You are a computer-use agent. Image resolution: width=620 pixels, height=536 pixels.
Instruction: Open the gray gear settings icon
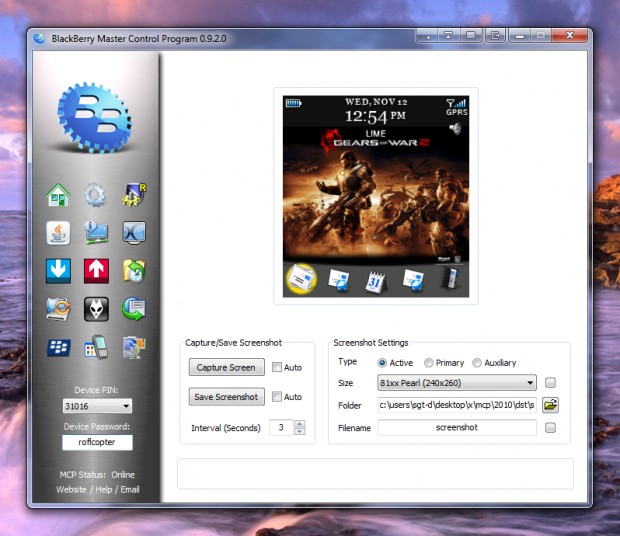[x=95, y=194]
